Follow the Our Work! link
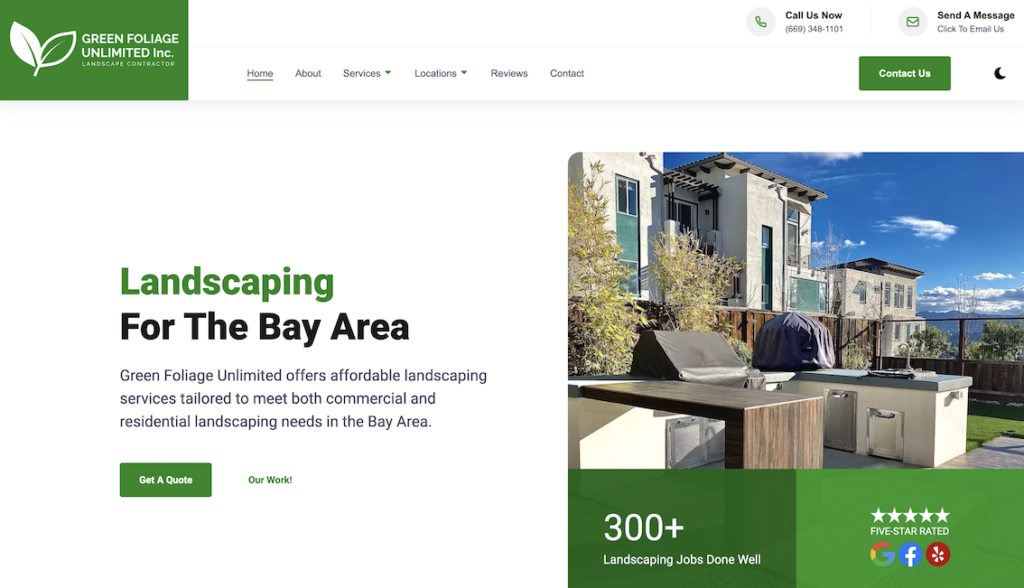This screenshot has width=1024, height=588. (x=270, y=480)
